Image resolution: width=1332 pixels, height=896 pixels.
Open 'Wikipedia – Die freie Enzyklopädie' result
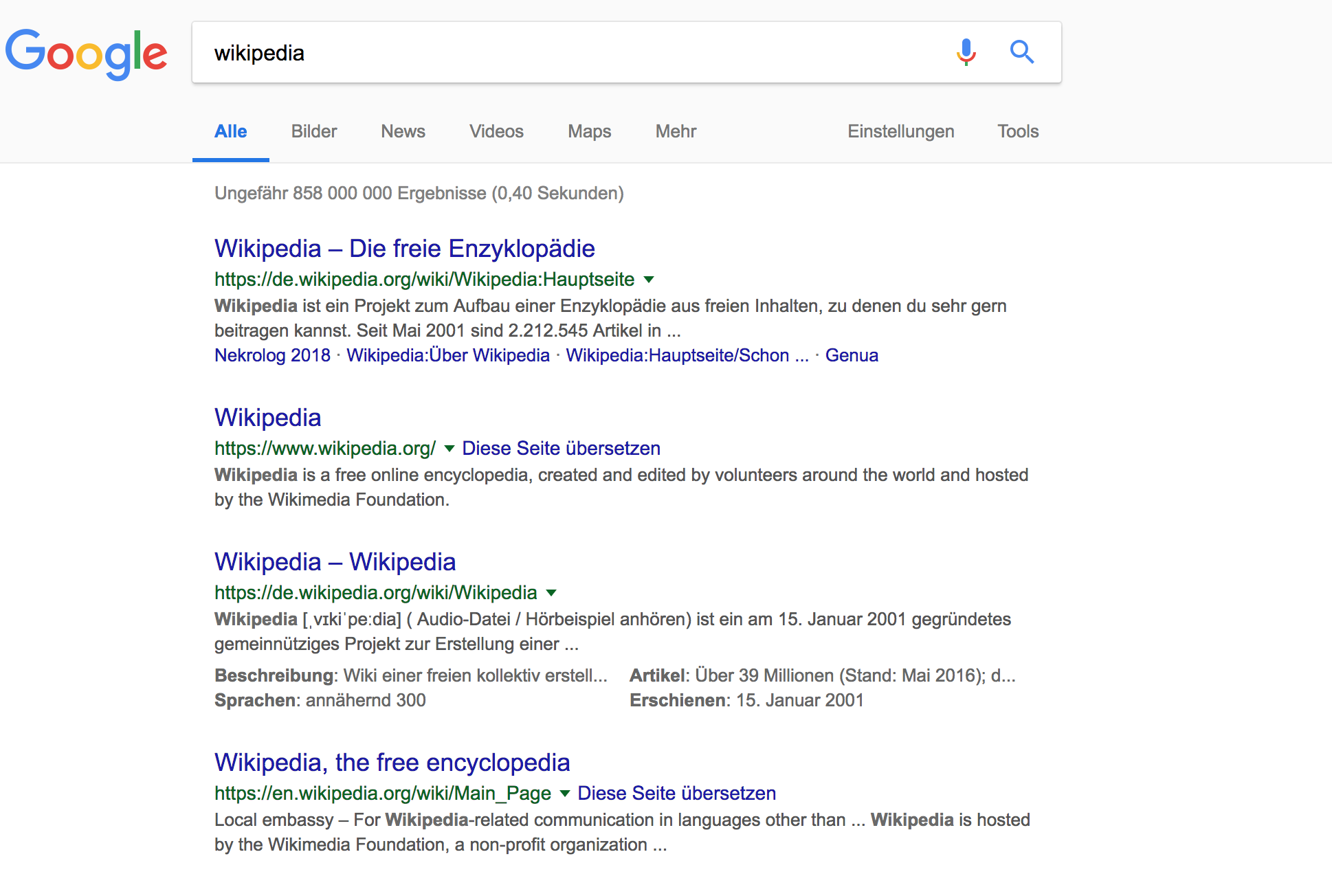(x=404, y=249)
